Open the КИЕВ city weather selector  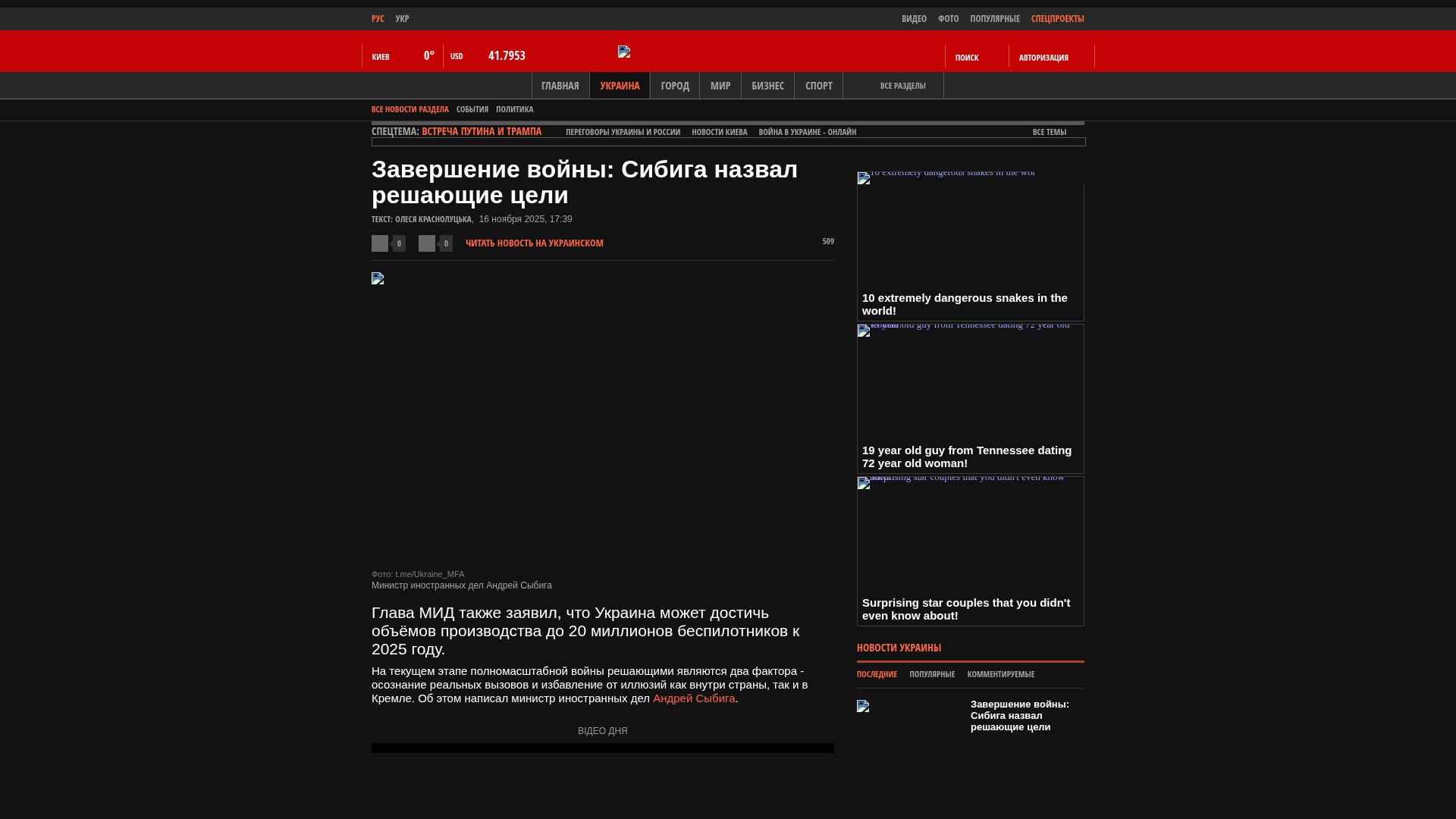381,57
